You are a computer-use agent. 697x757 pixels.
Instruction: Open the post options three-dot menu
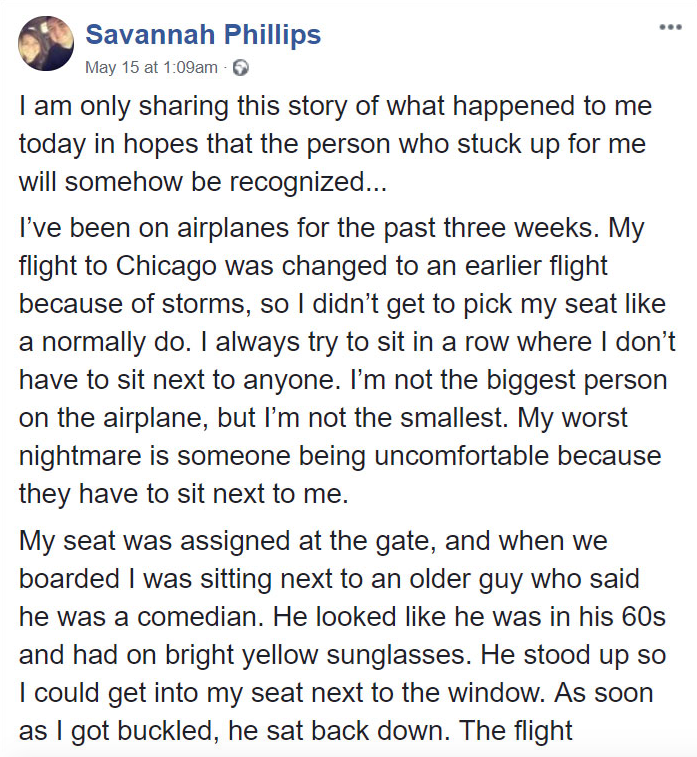(669, 26)
